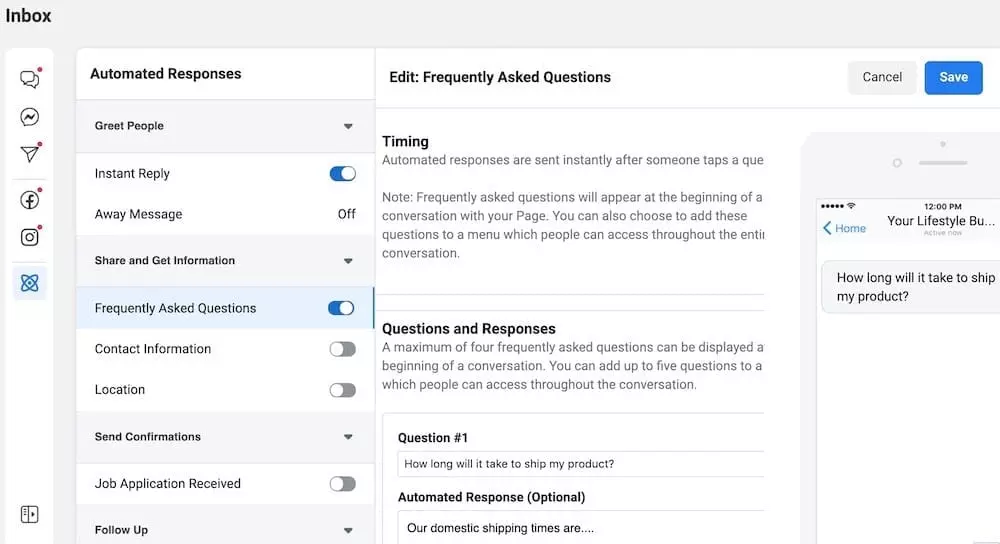Enable the Contact Information toggle
This screenshot has height=544, width=1000.
[x=342, y=349]
